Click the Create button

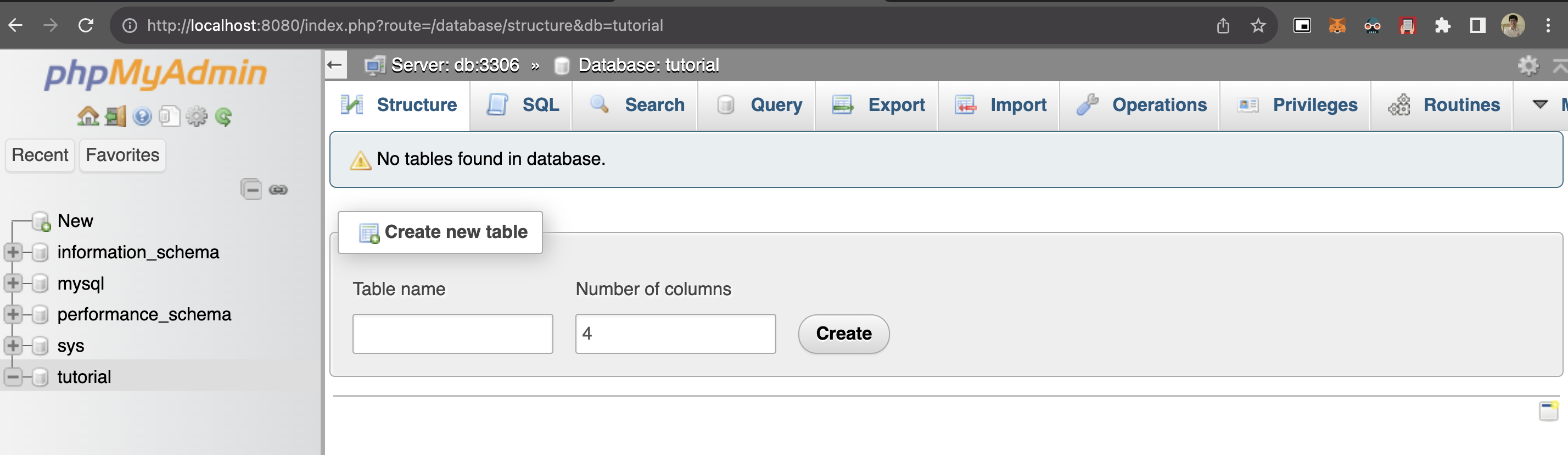(844, 334)
